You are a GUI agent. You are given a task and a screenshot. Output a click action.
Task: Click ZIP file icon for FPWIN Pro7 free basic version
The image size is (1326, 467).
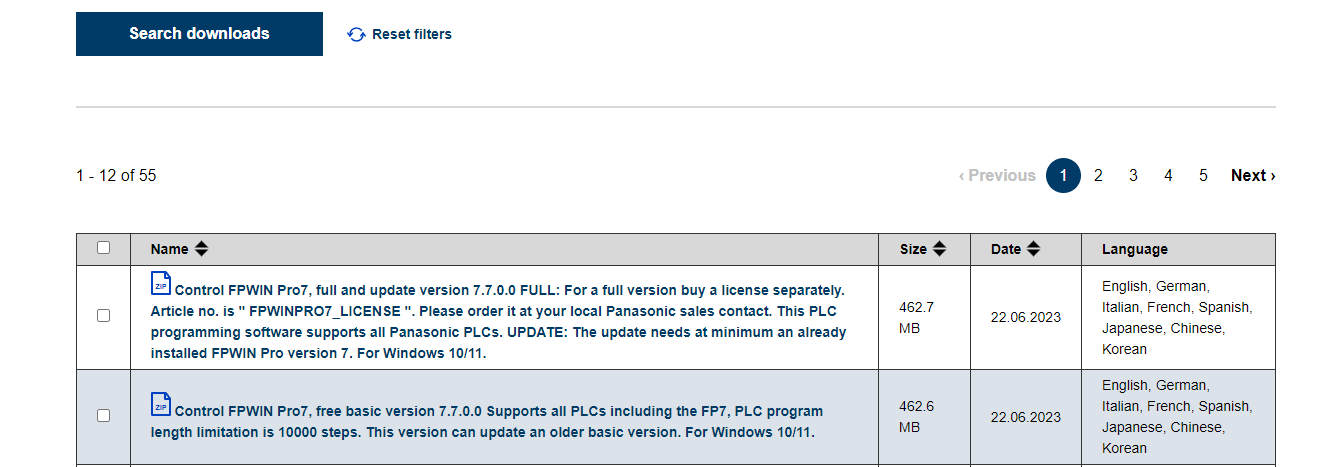tap(161, 404)
